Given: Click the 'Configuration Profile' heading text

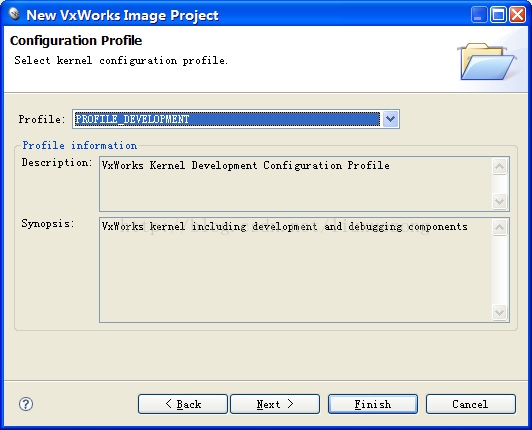Looking at the screenshot, I should pos(76,40).
